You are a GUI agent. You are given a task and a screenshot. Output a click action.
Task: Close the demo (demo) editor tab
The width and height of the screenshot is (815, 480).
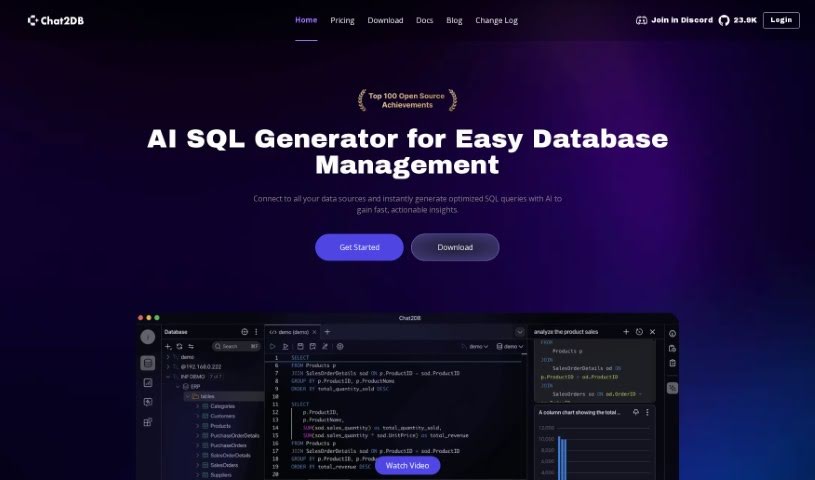point(314,332)
